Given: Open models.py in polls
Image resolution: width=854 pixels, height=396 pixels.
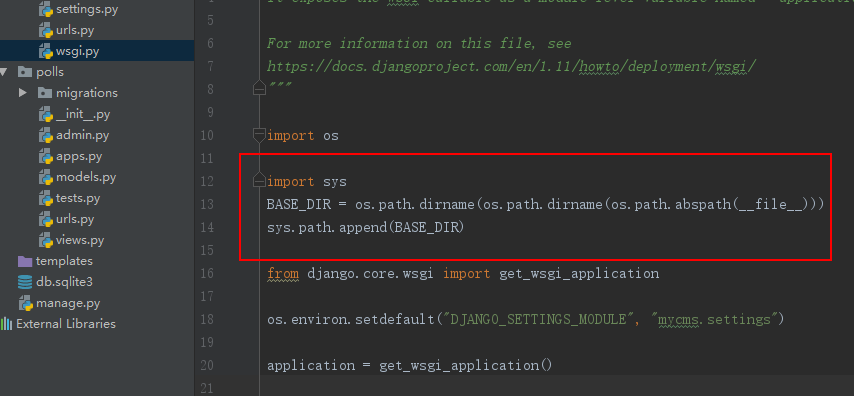Looking at the screenshot, I should coord(86,177).
